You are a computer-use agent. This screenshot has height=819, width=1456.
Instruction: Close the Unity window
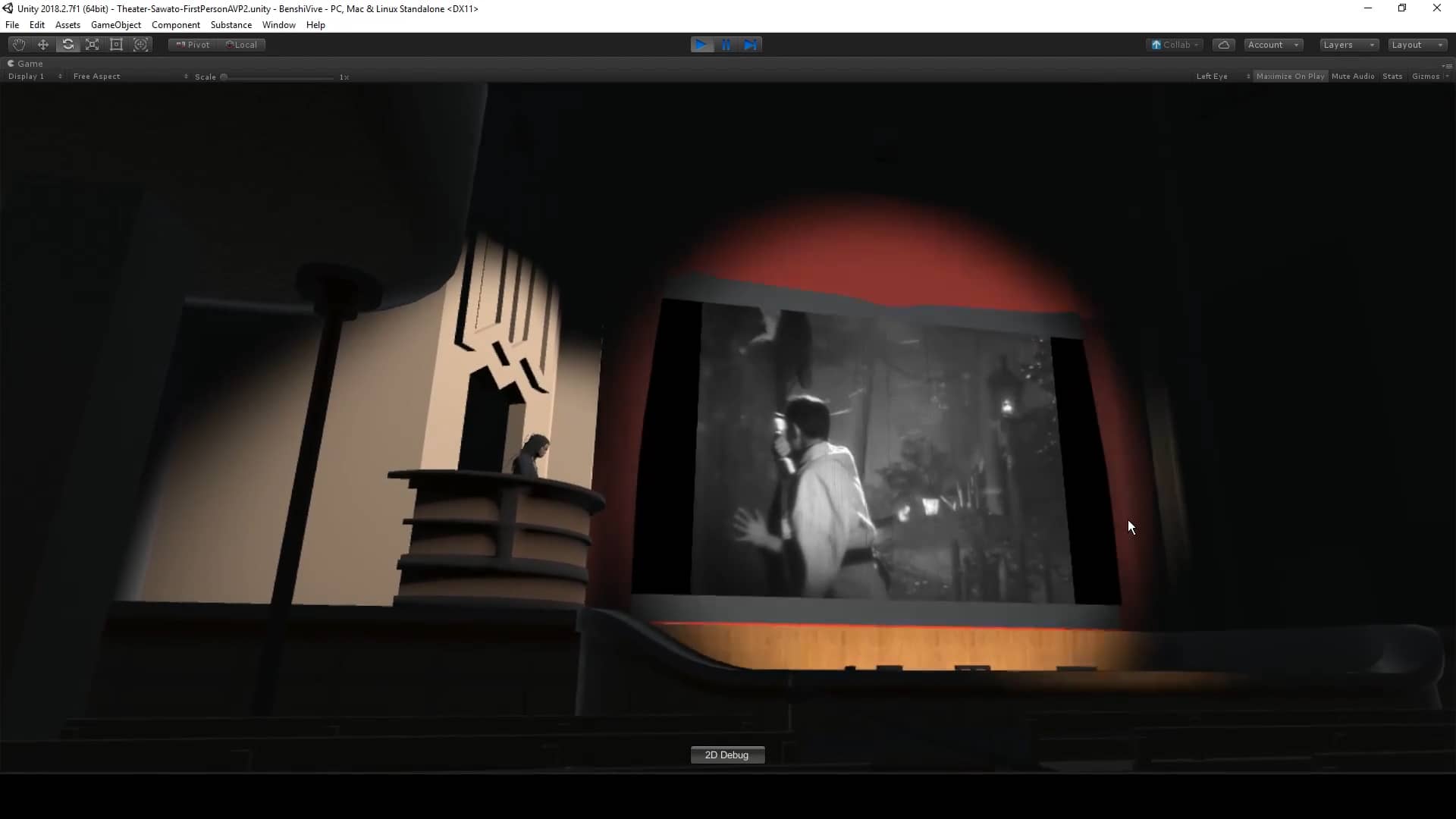tap(1437, 8)
